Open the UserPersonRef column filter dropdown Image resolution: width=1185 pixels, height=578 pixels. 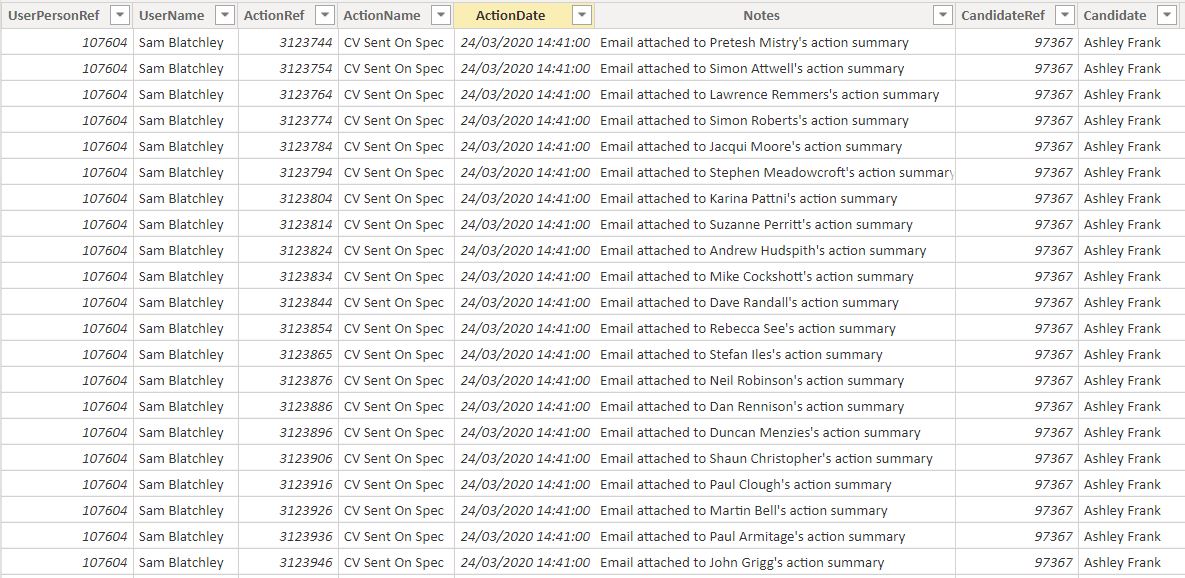click(120, 15)
